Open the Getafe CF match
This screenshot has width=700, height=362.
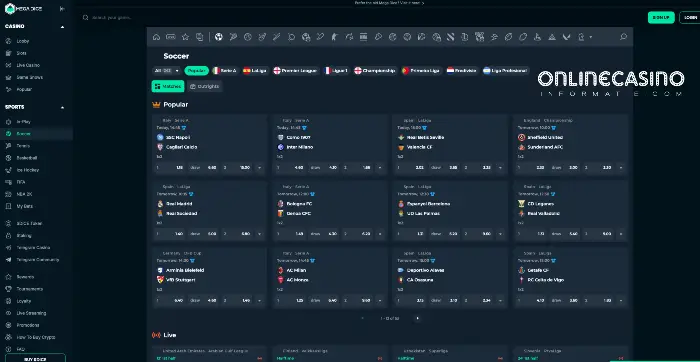click(x=538, y=270)
